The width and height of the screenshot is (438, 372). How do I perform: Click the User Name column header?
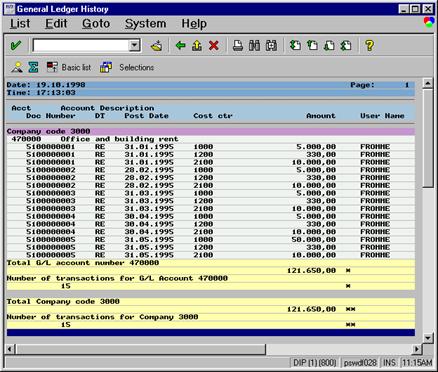pos(382,116)
